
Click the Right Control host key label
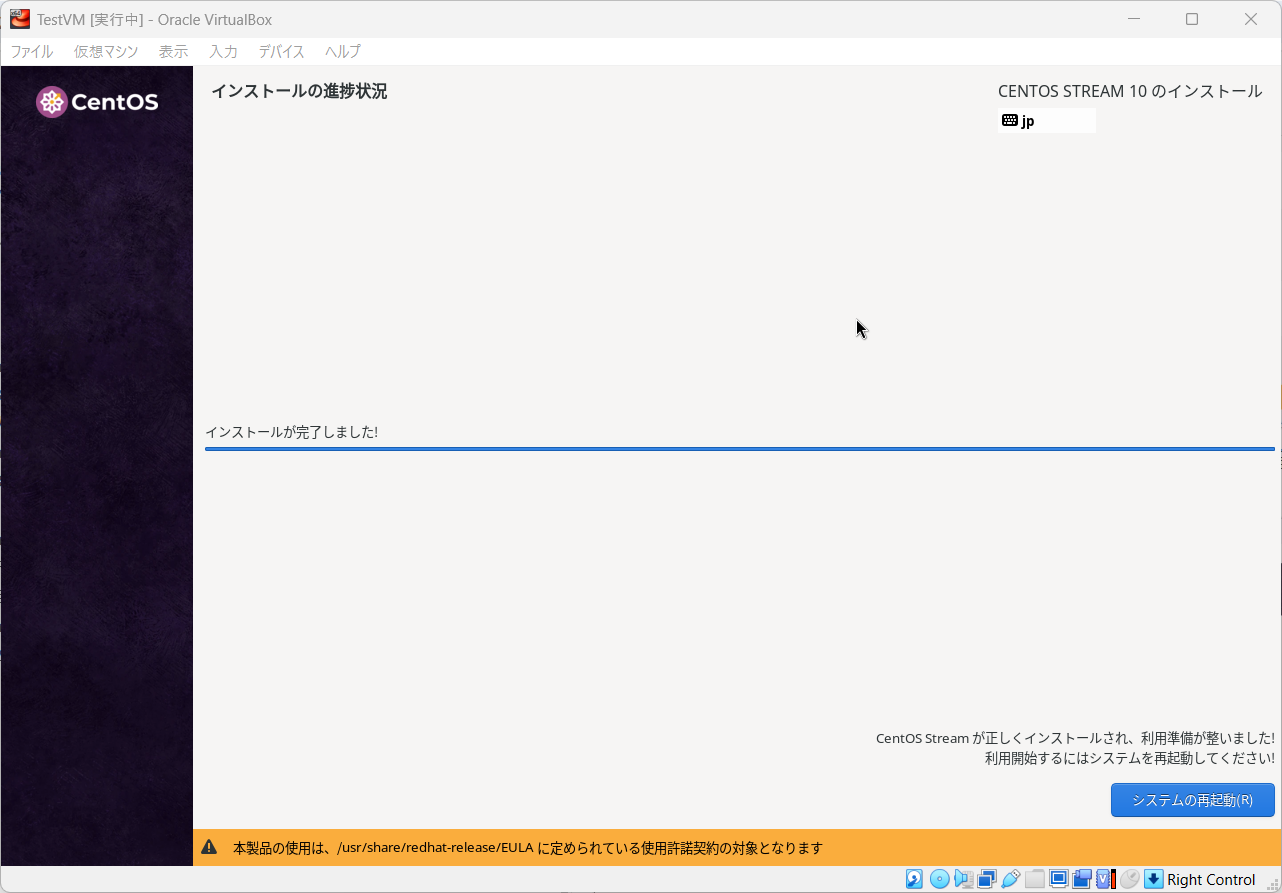1210,879
